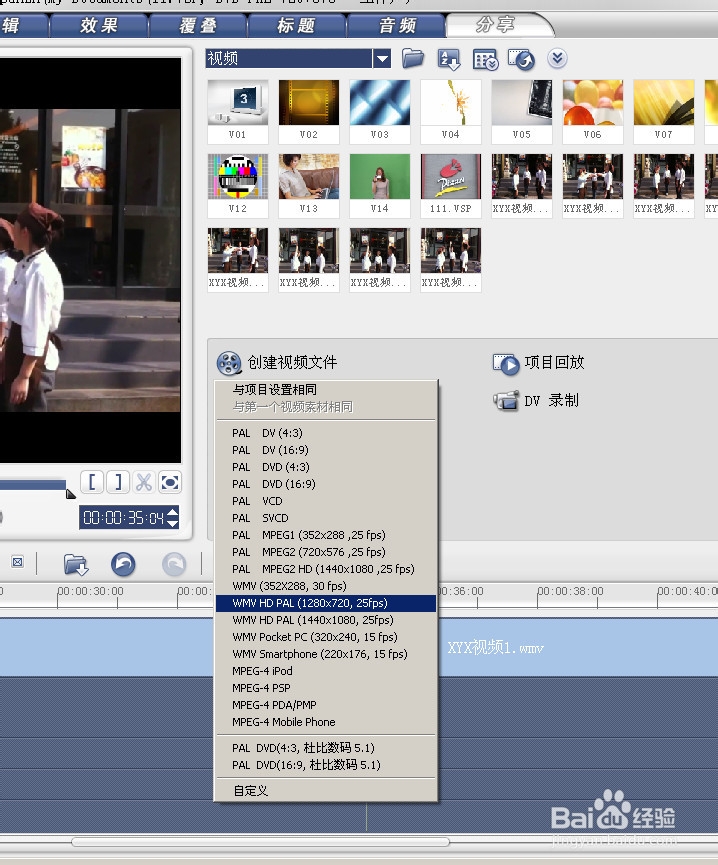Choose PAL DVD(16:9, 杜比数码 5.1)
718x865 pixels.
point(326,765)
